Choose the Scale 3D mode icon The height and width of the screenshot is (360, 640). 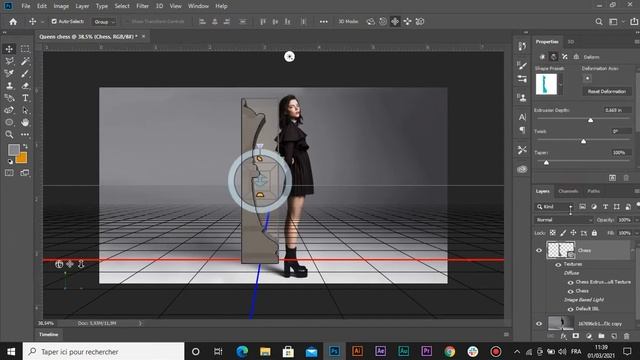tap(420, 22)
